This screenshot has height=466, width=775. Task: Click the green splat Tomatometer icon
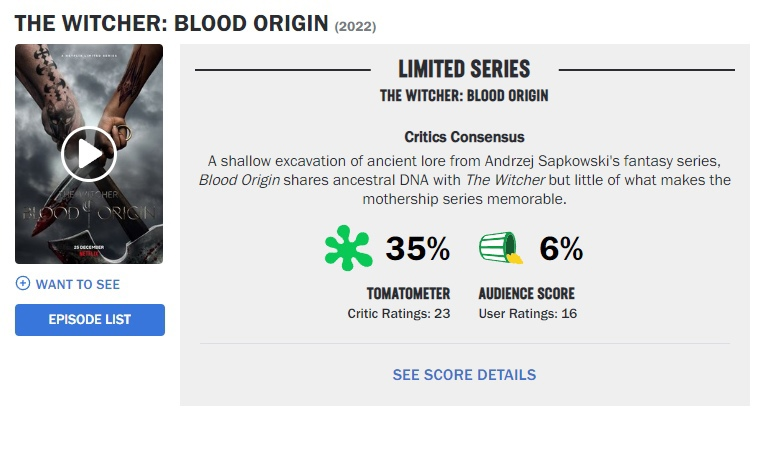[348, 248]
